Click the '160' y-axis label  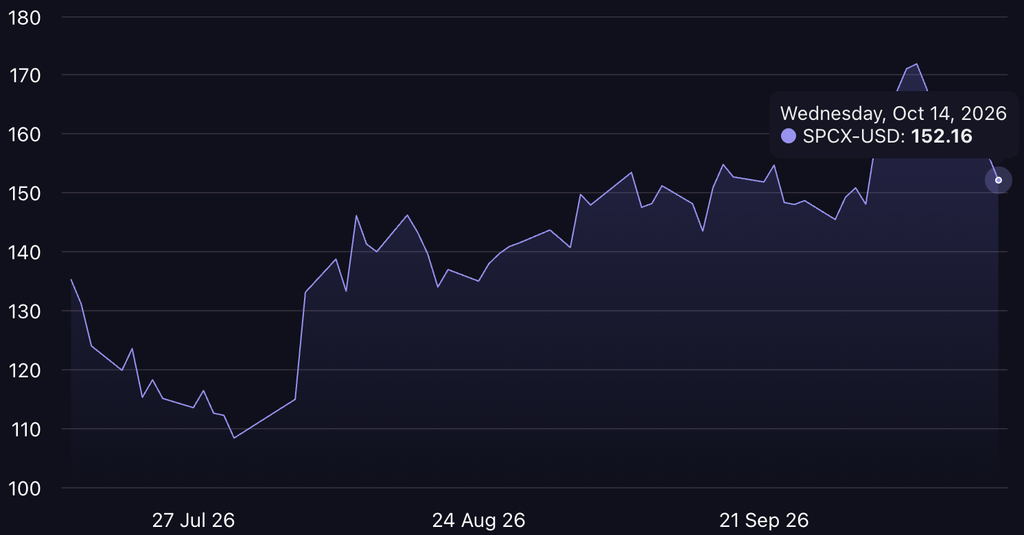pyautogui.click(x=25, y=135)
